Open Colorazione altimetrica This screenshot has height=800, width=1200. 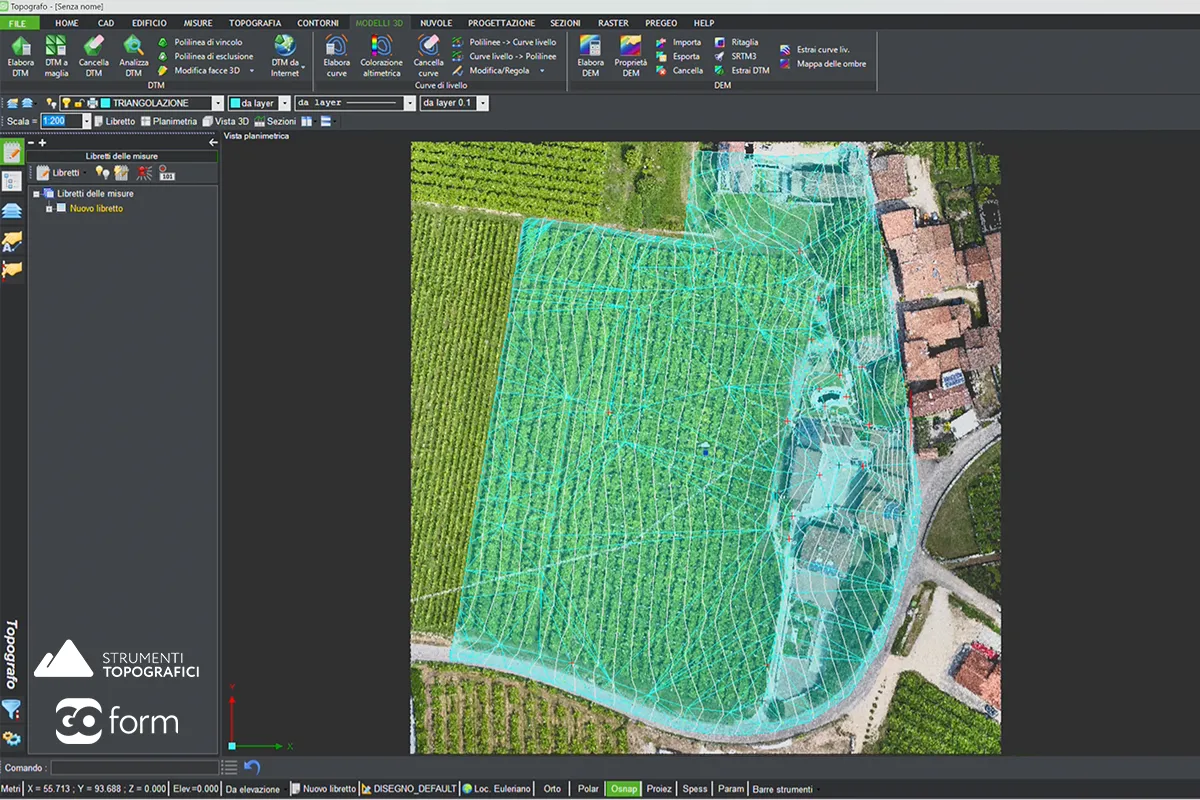coord(381,56)
